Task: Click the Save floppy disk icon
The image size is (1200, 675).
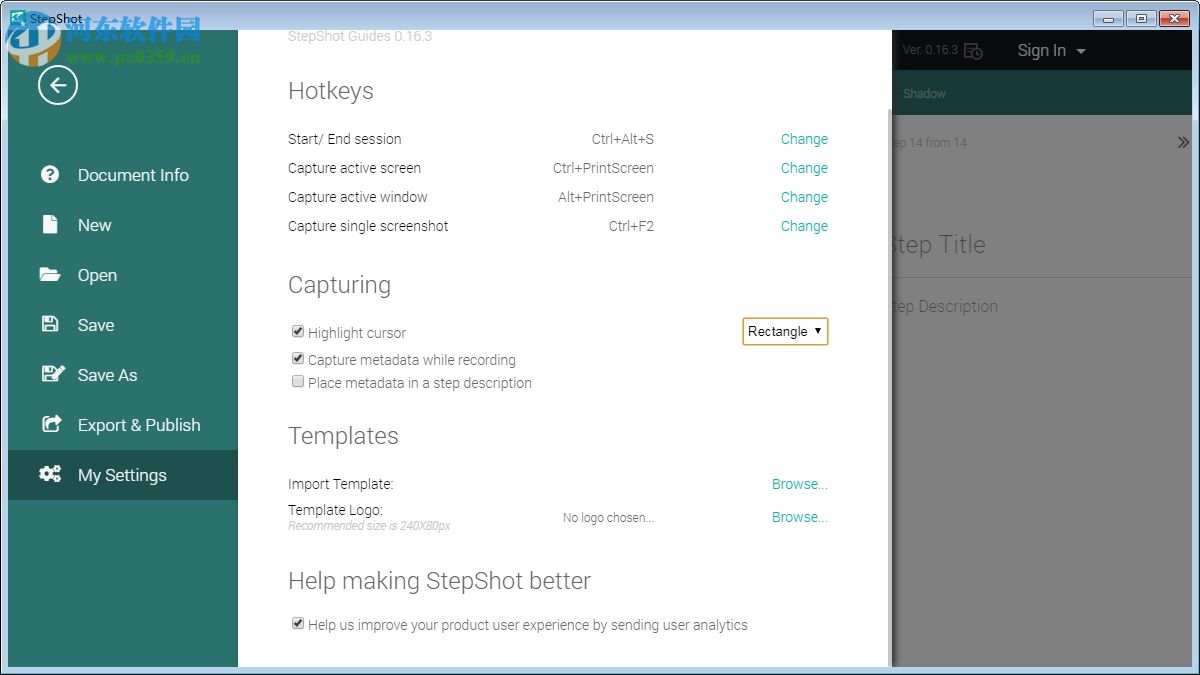Action: [49, 324]
